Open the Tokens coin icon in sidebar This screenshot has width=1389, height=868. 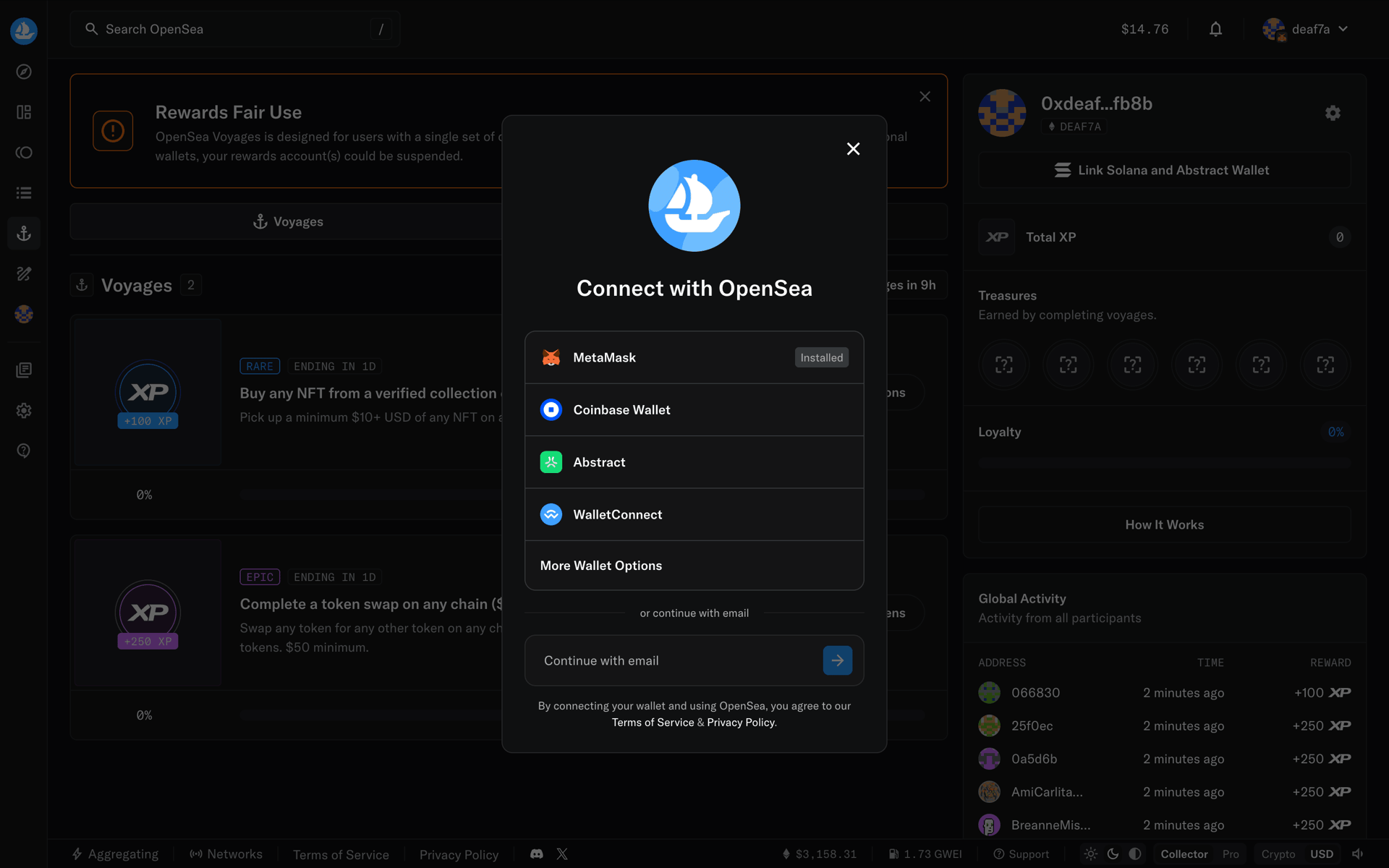point(24,153)
